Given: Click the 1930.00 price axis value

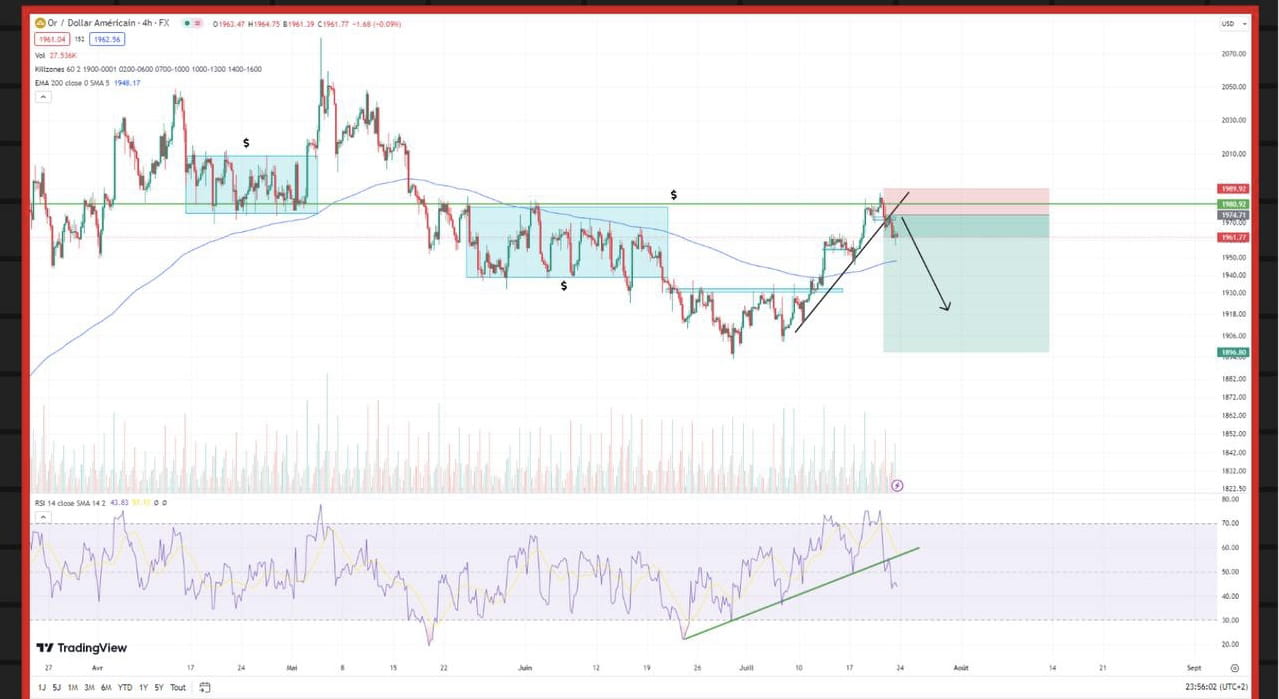Looking at the screenshot, I should coord(1234,293).
